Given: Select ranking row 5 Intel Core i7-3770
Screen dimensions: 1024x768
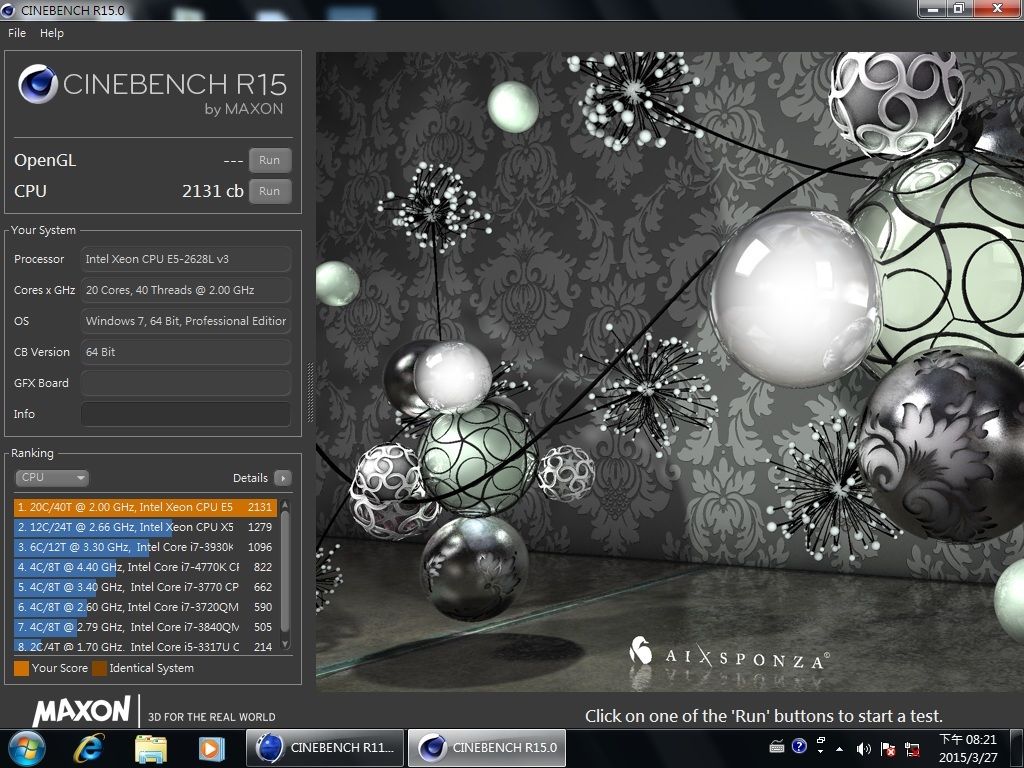Looking at the screenshot, I should 145,587.
